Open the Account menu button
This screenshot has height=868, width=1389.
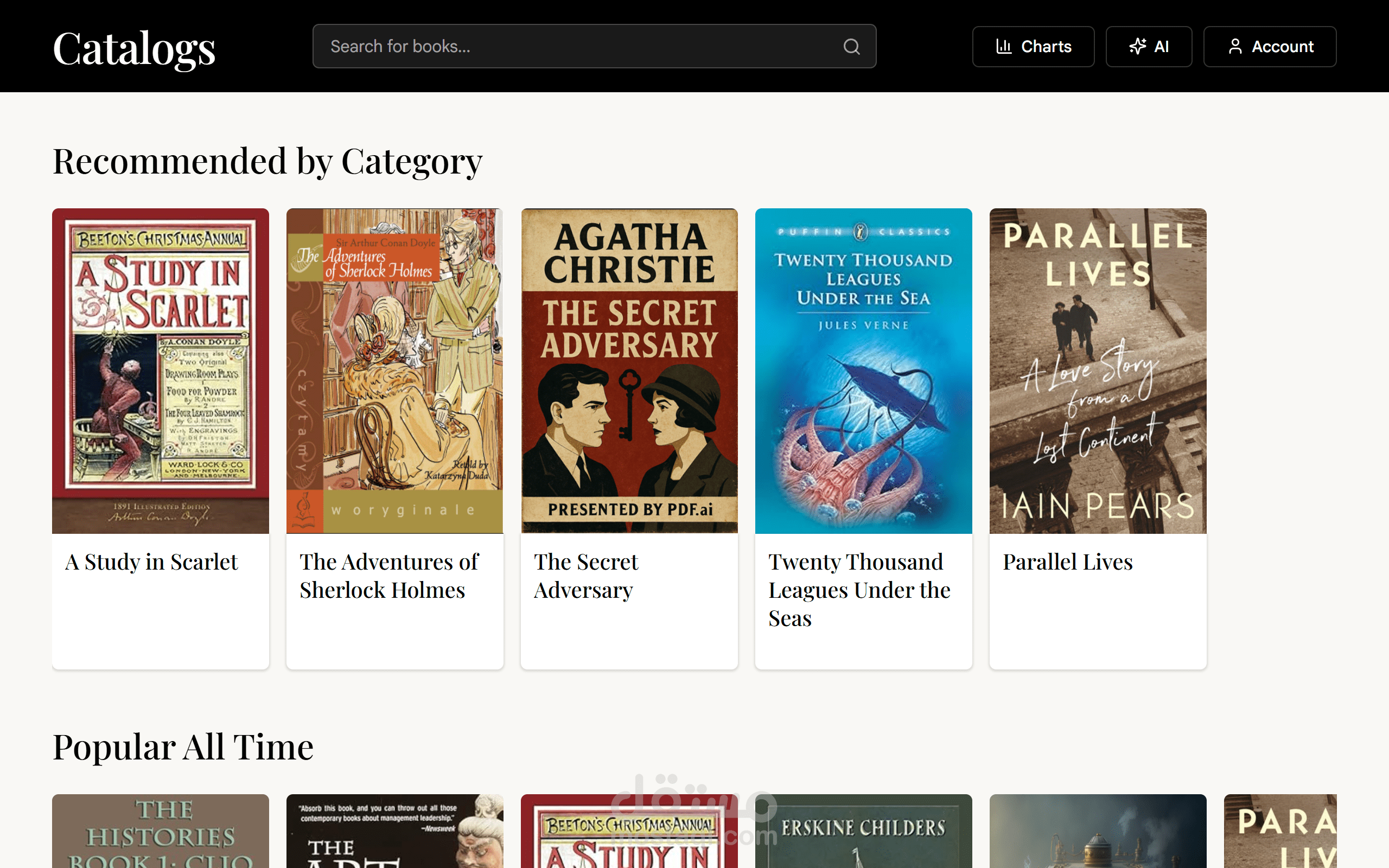pyautogui.click(x=1270, y=47)
